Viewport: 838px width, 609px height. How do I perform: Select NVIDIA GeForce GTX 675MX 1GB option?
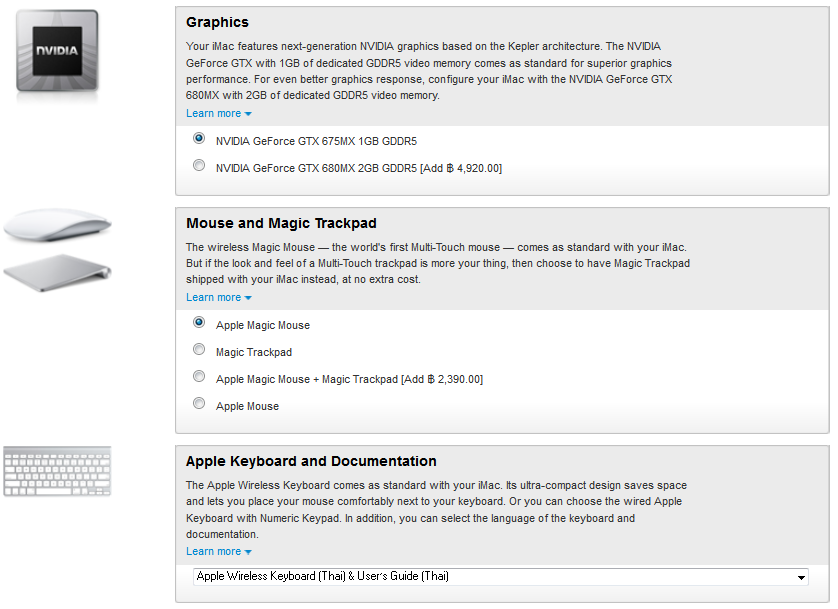199,138
